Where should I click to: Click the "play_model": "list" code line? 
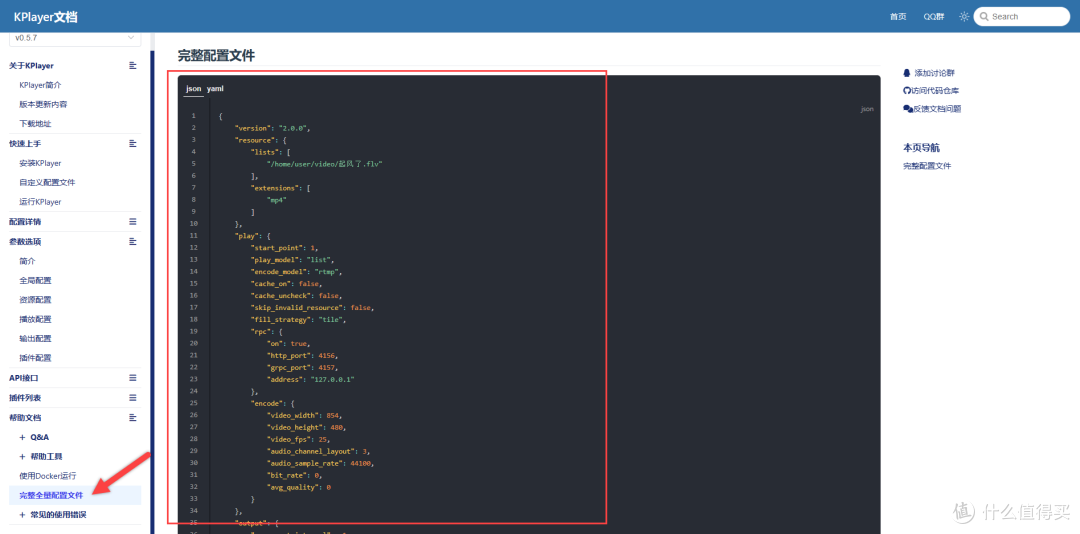293,259
